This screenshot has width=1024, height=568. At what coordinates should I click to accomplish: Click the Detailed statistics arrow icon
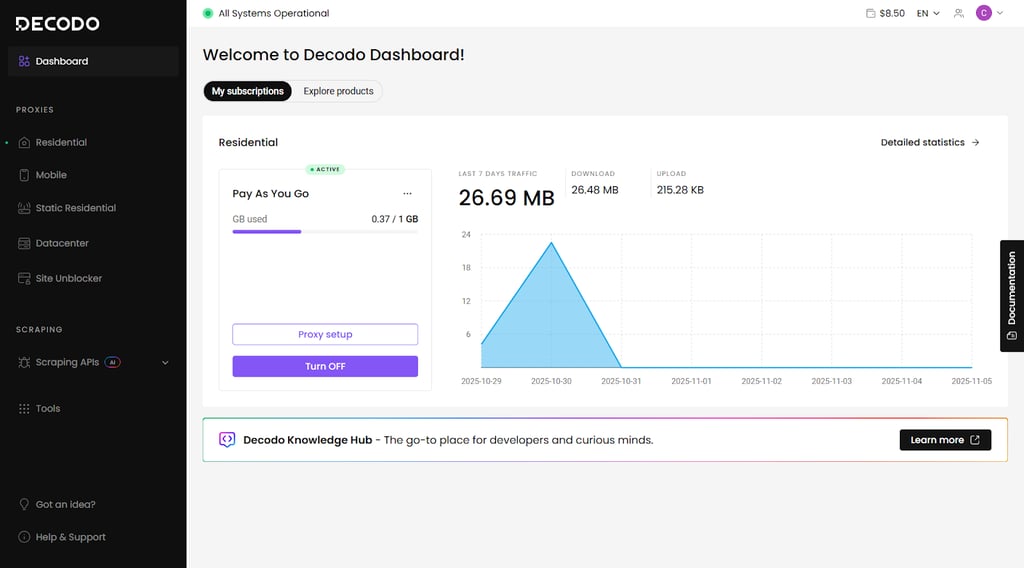coord(975,142)
